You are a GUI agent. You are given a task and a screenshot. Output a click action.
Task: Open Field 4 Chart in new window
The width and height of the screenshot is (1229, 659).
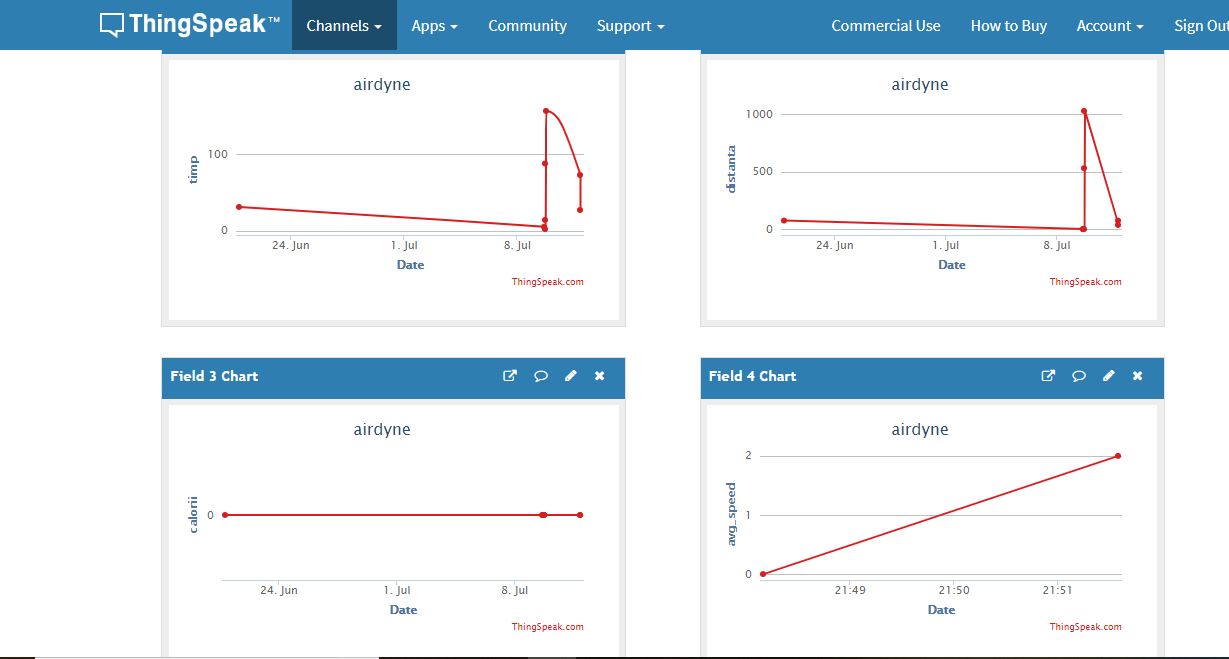click(1048, 376)
